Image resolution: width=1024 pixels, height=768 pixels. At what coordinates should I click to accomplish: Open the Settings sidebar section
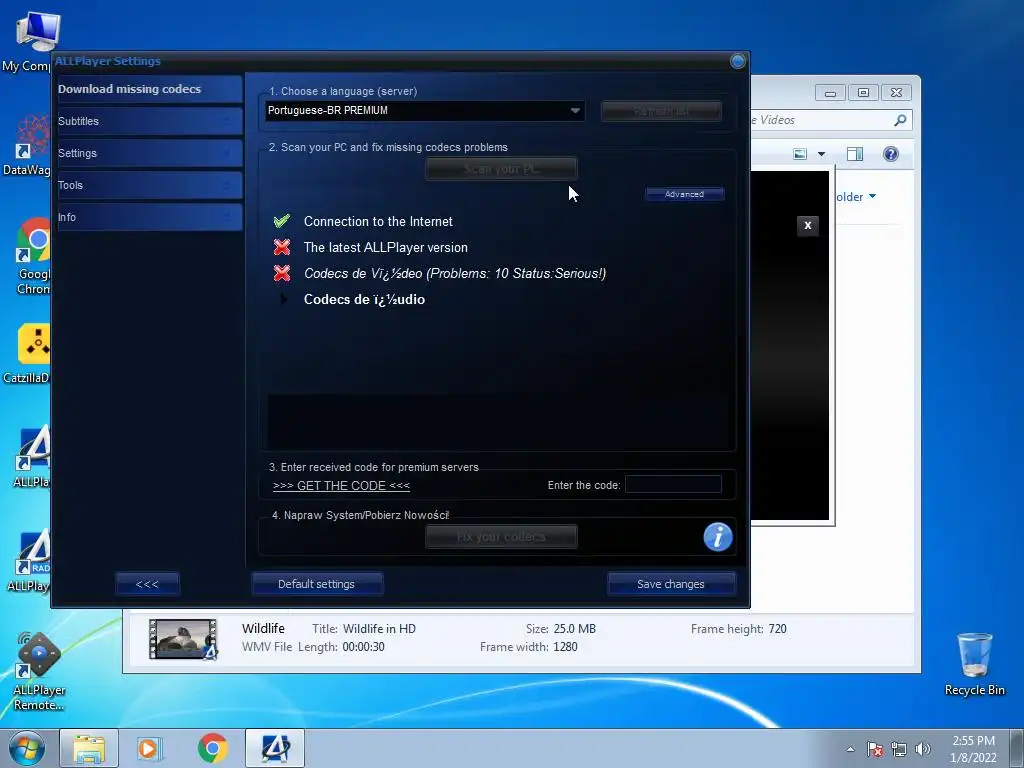(150, 153)
